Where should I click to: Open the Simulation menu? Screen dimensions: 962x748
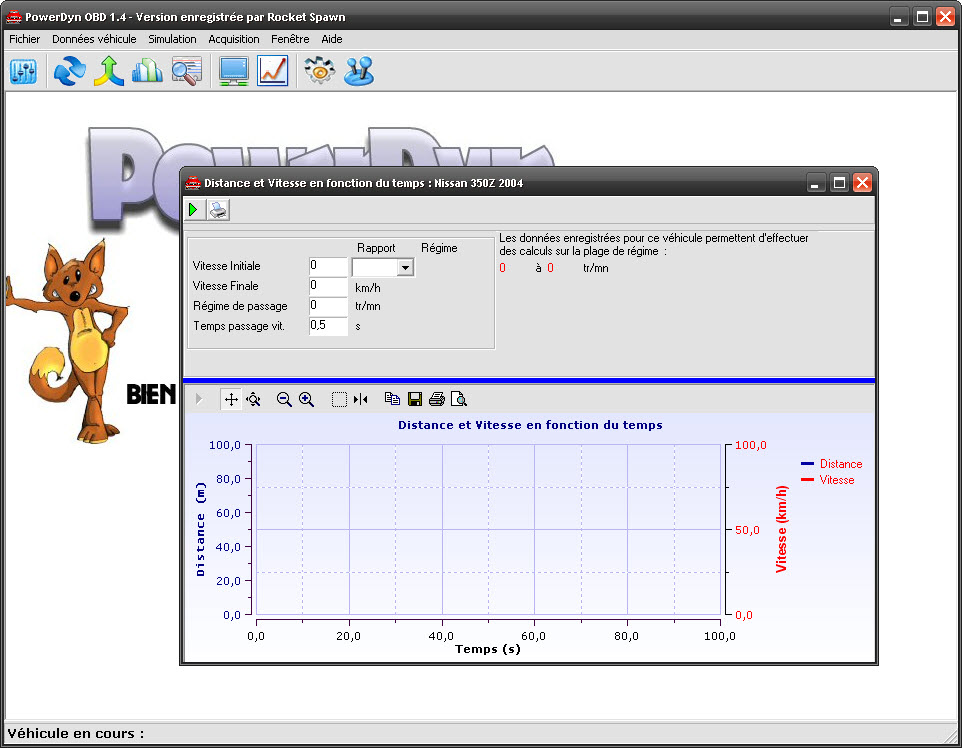[x=172, y=39]
